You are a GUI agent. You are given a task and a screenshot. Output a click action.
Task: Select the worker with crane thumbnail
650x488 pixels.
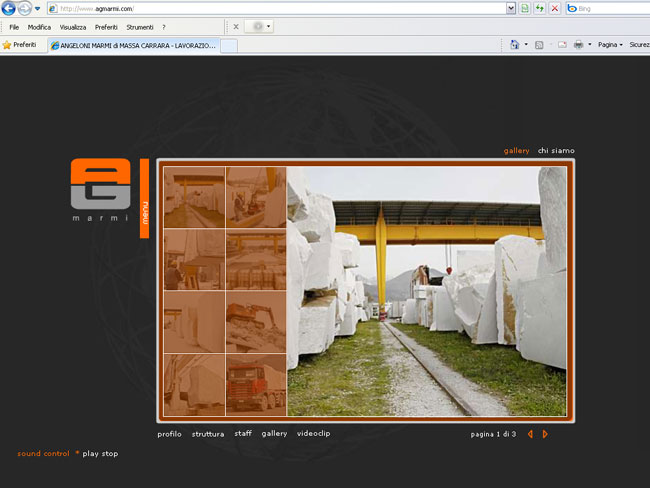pos(256,197)
